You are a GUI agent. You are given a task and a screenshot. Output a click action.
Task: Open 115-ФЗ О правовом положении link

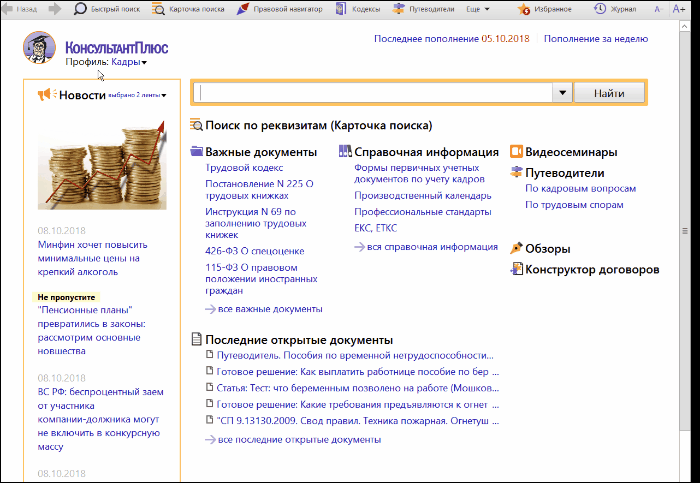(x=261, y=279)
